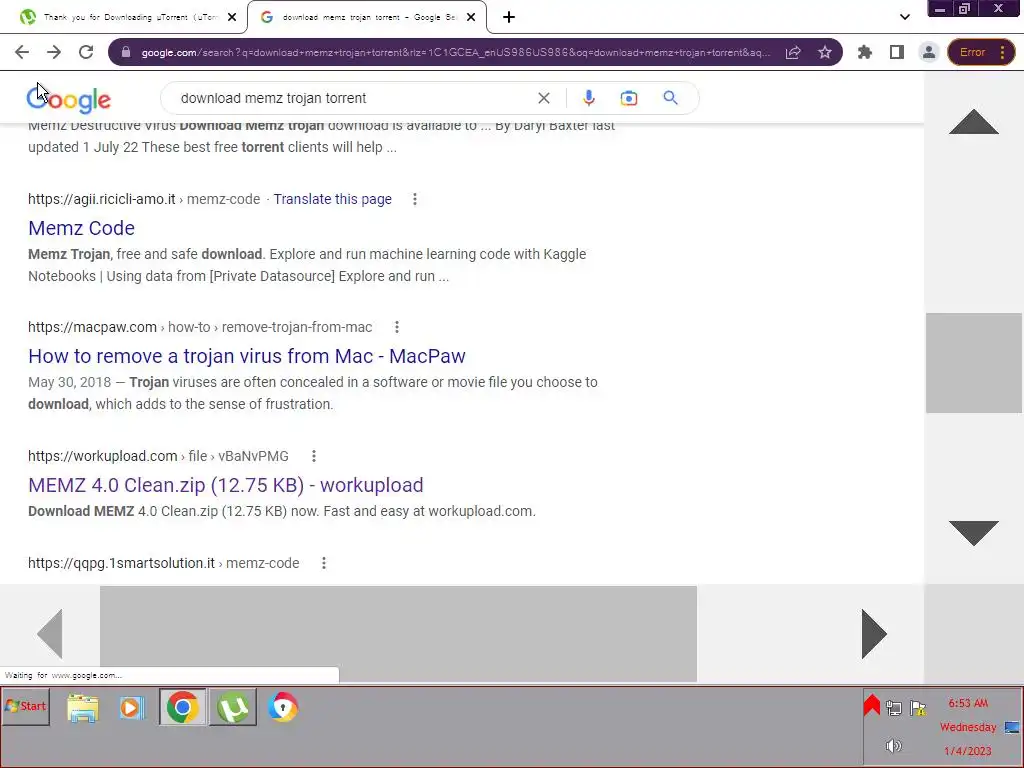Viewport: 1024px width, 768px height.
Task: Click the horizontal scrollbar right arrow
Action: 874,633
